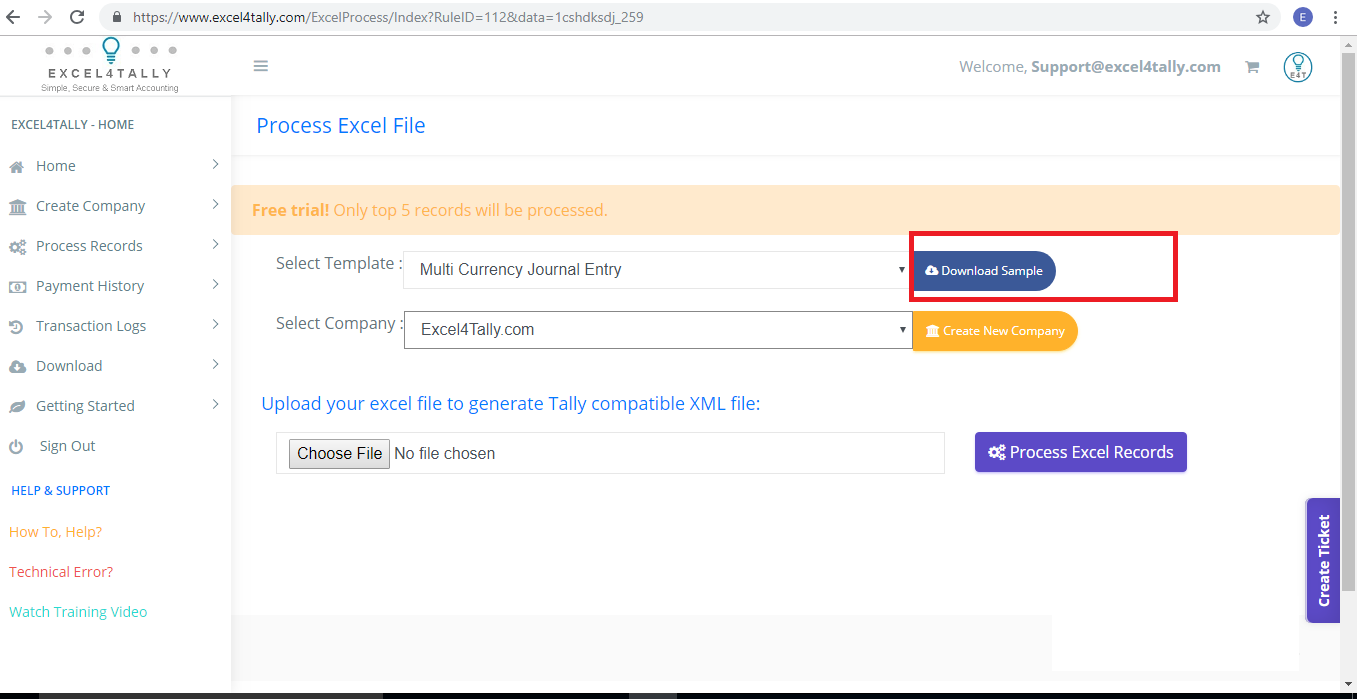
Task: Click the Transaction Logs history icon
Action: click(17, 327)
